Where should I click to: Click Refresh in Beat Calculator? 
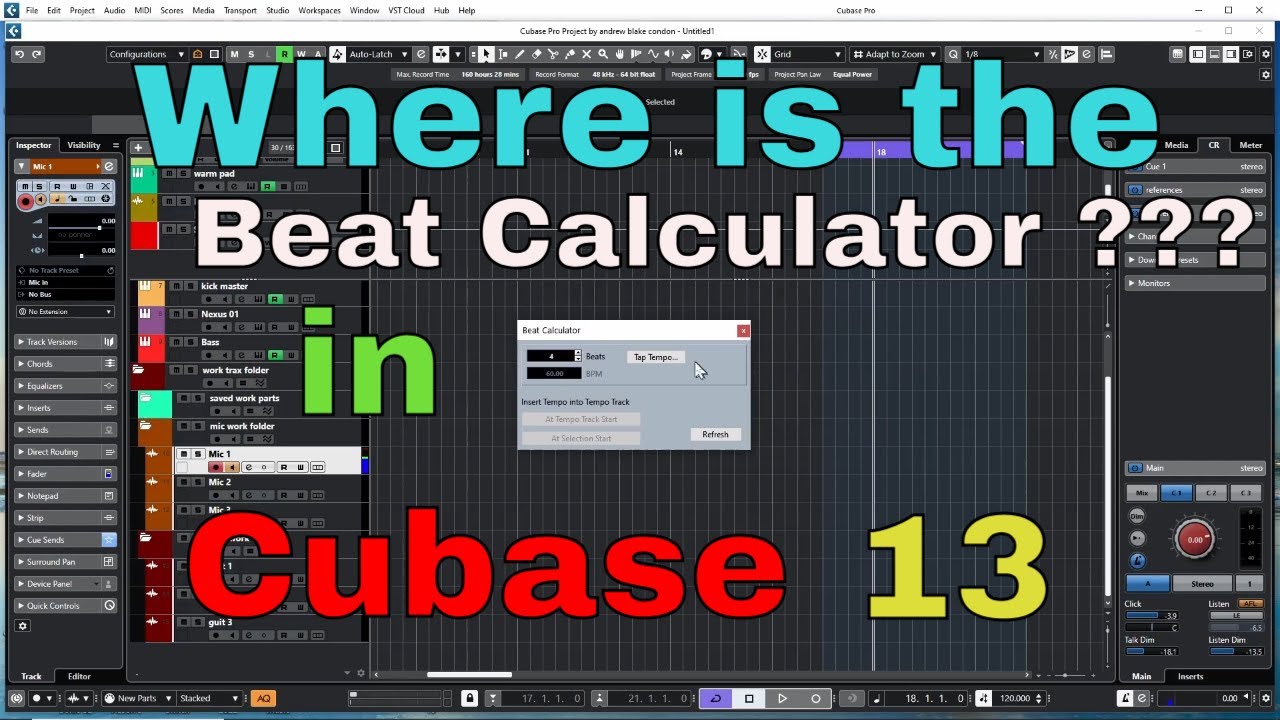click(x=715, y=434)
